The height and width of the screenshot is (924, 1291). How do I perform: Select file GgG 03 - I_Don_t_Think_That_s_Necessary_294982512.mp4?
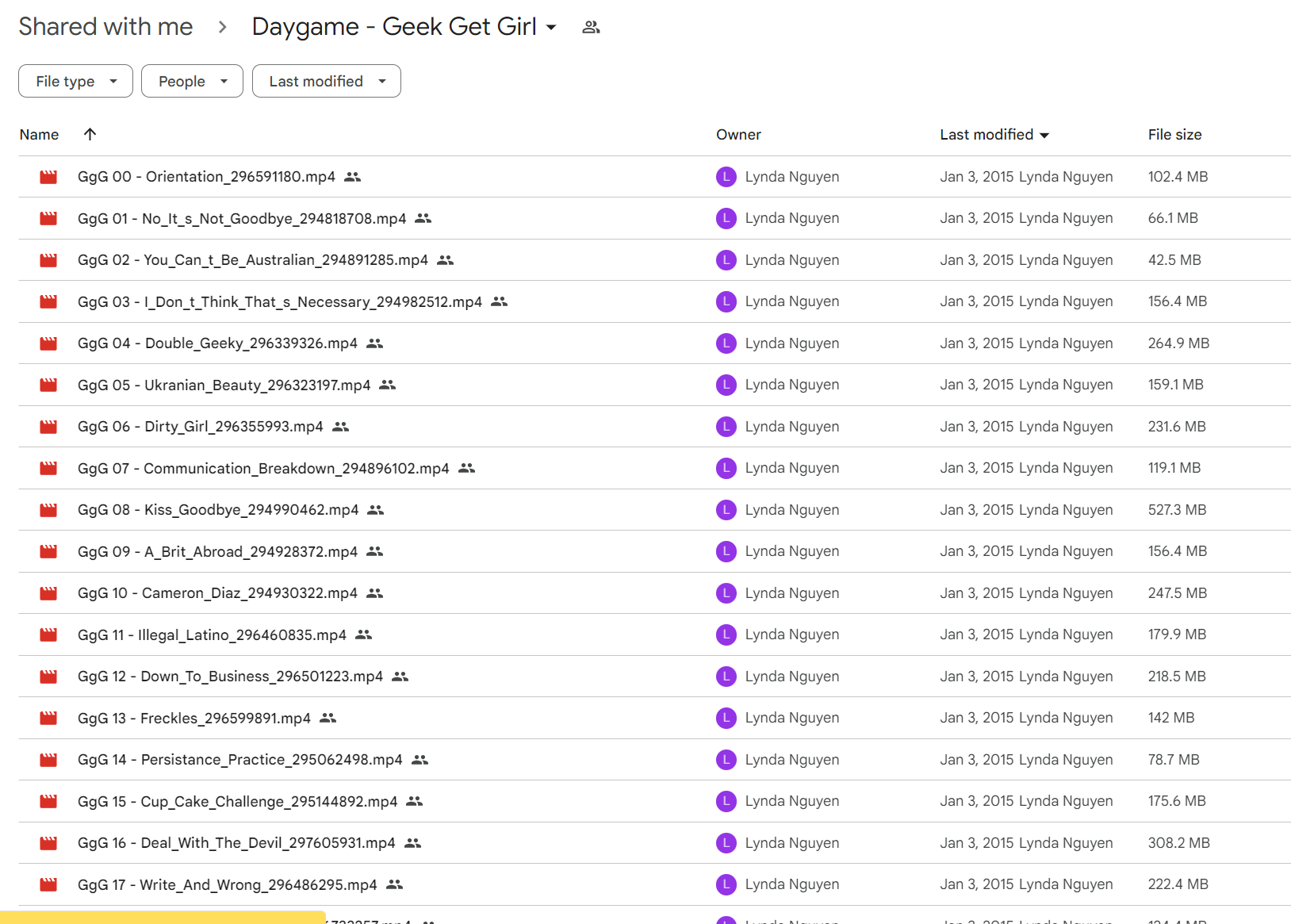point(280,301)
